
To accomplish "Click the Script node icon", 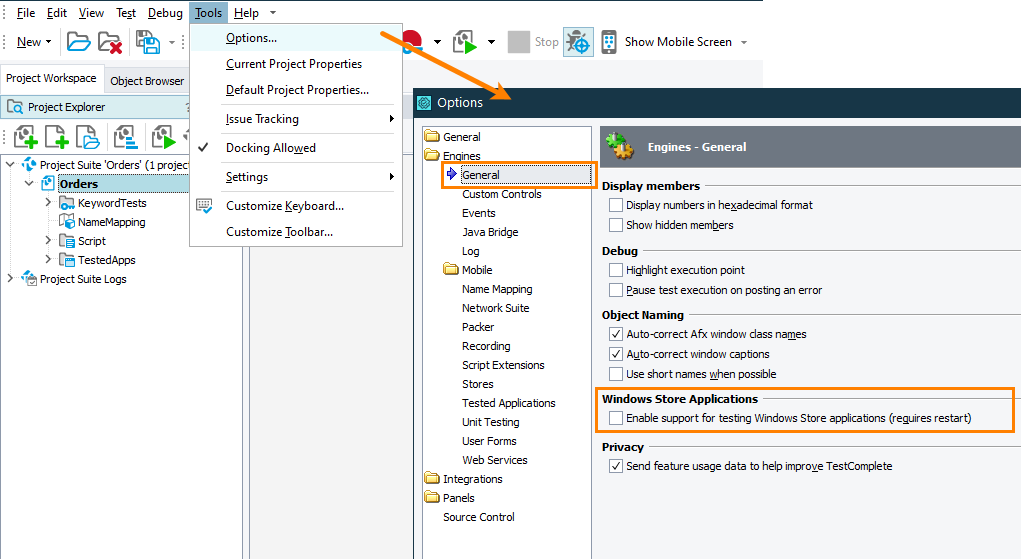I will [x=66, y=241].
